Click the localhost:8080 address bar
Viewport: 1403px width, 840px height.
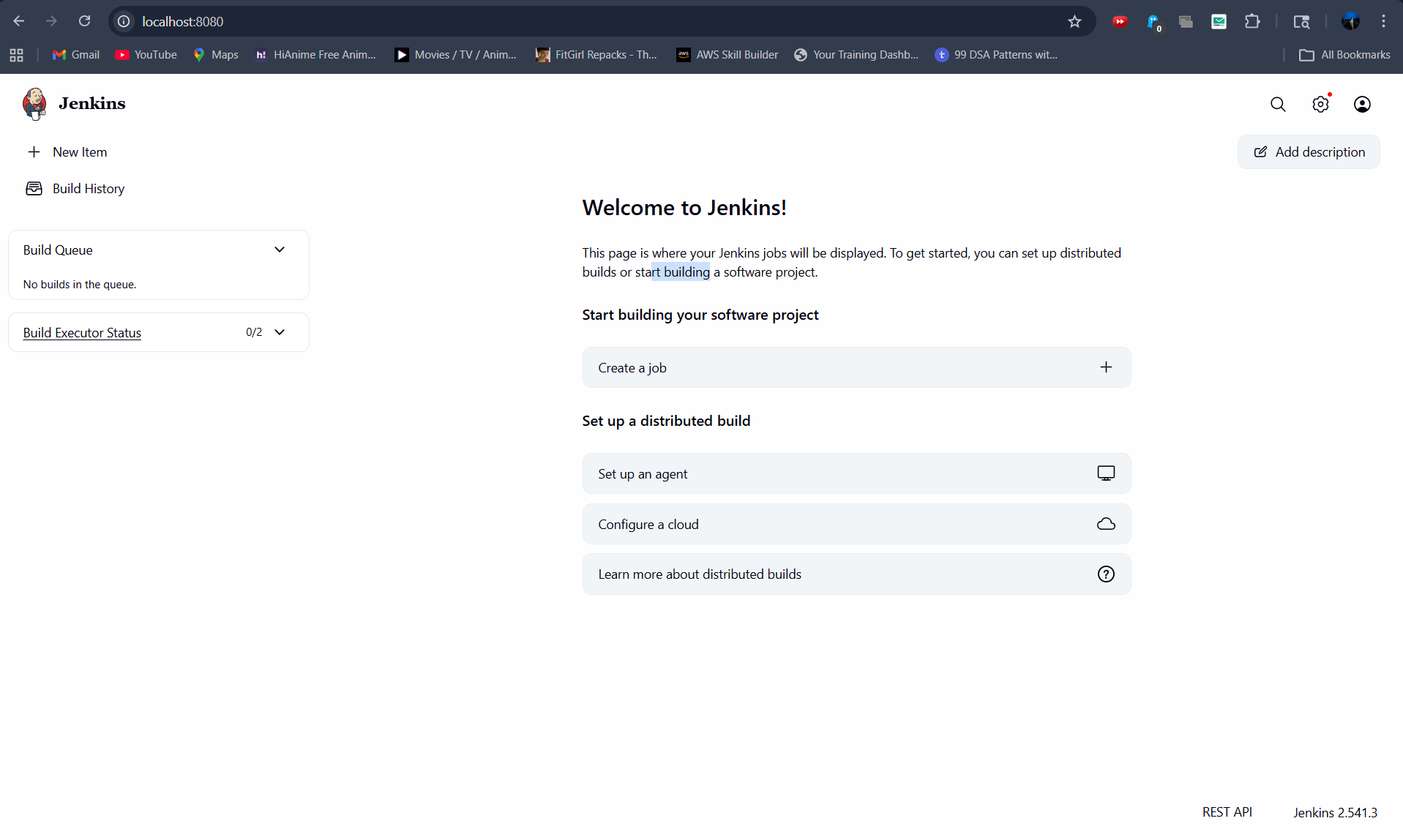click(x=600, y=21)
